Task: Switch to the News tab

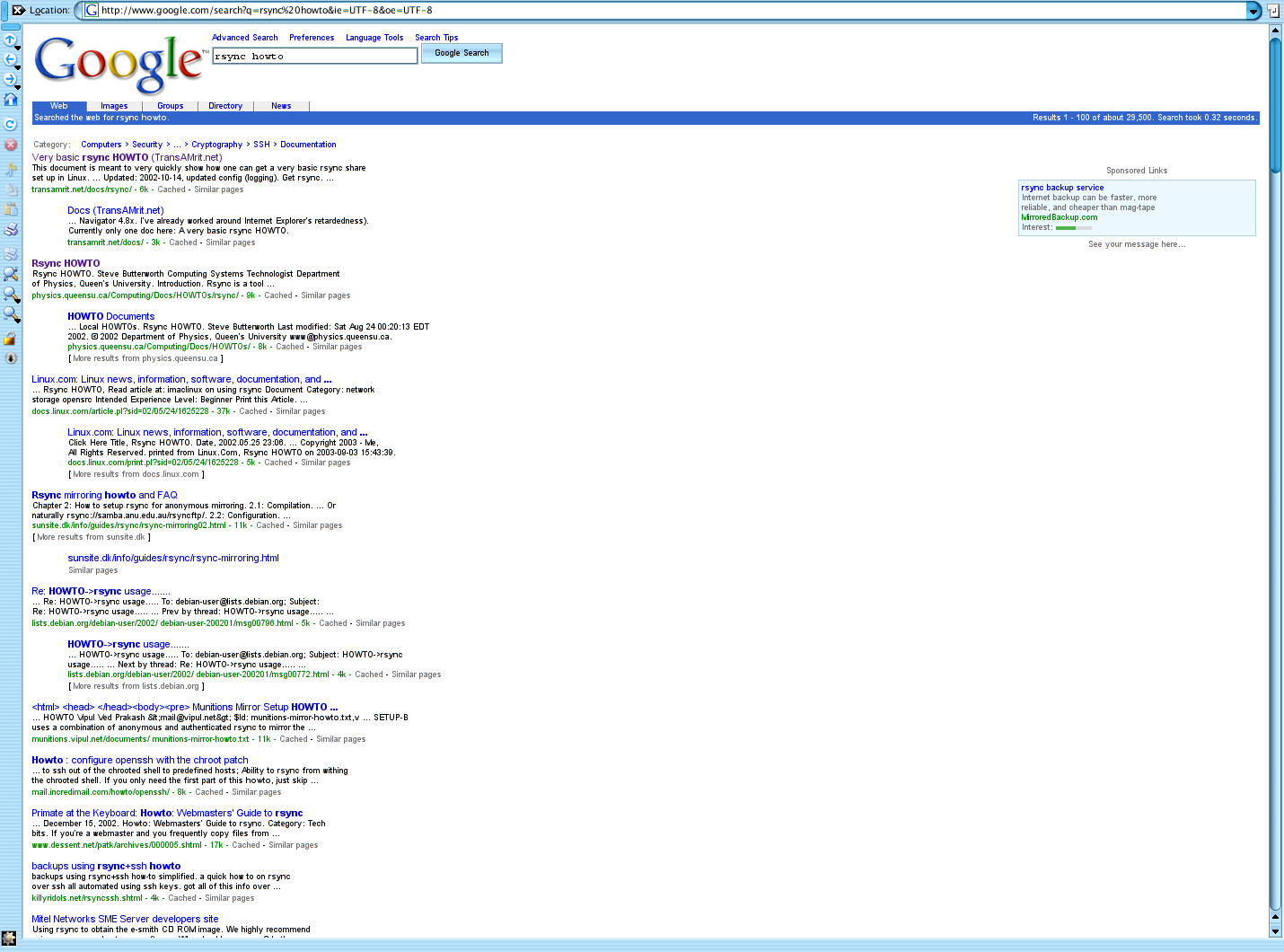Action: point(281,106)
